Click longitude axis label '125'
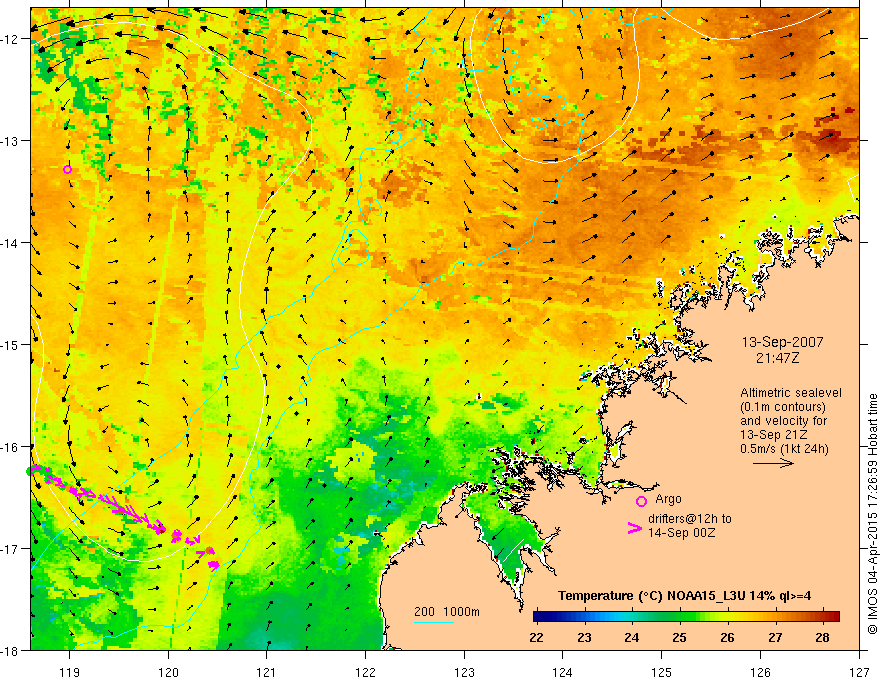The height and width of the screenshot is (680, 880). pos(662,672)
